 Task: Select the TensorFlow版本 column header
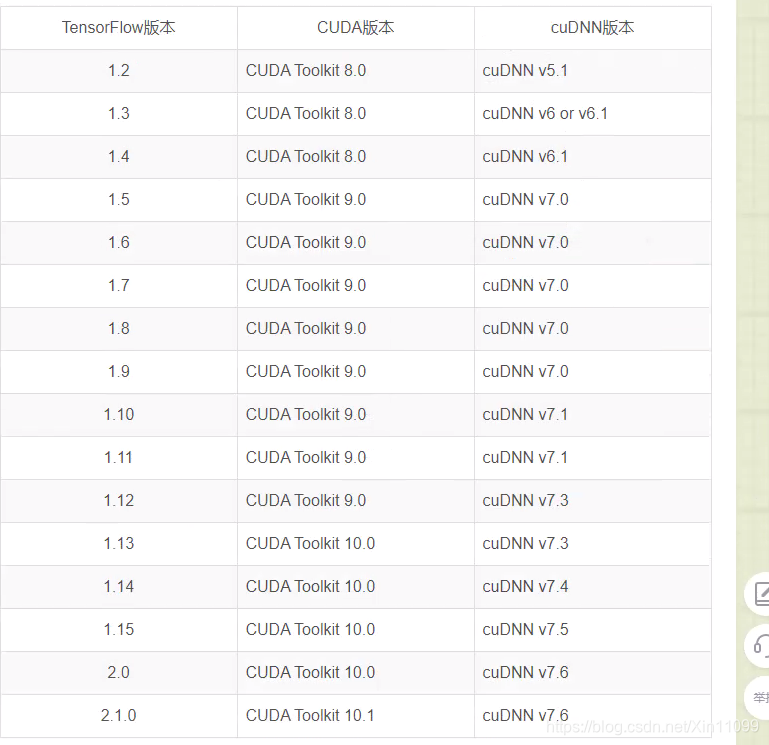[119, 27]
